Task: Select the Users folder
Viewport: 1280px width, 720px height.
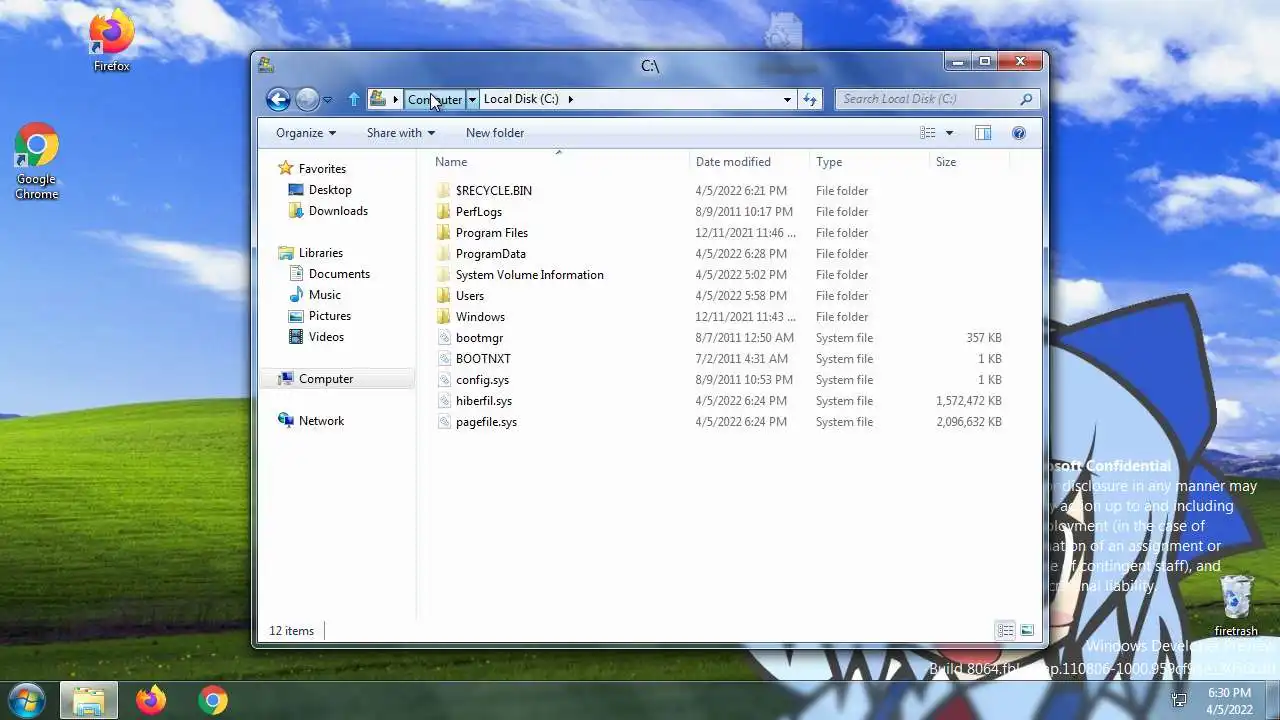Action: pyautogui.click(x=469, y=296)
